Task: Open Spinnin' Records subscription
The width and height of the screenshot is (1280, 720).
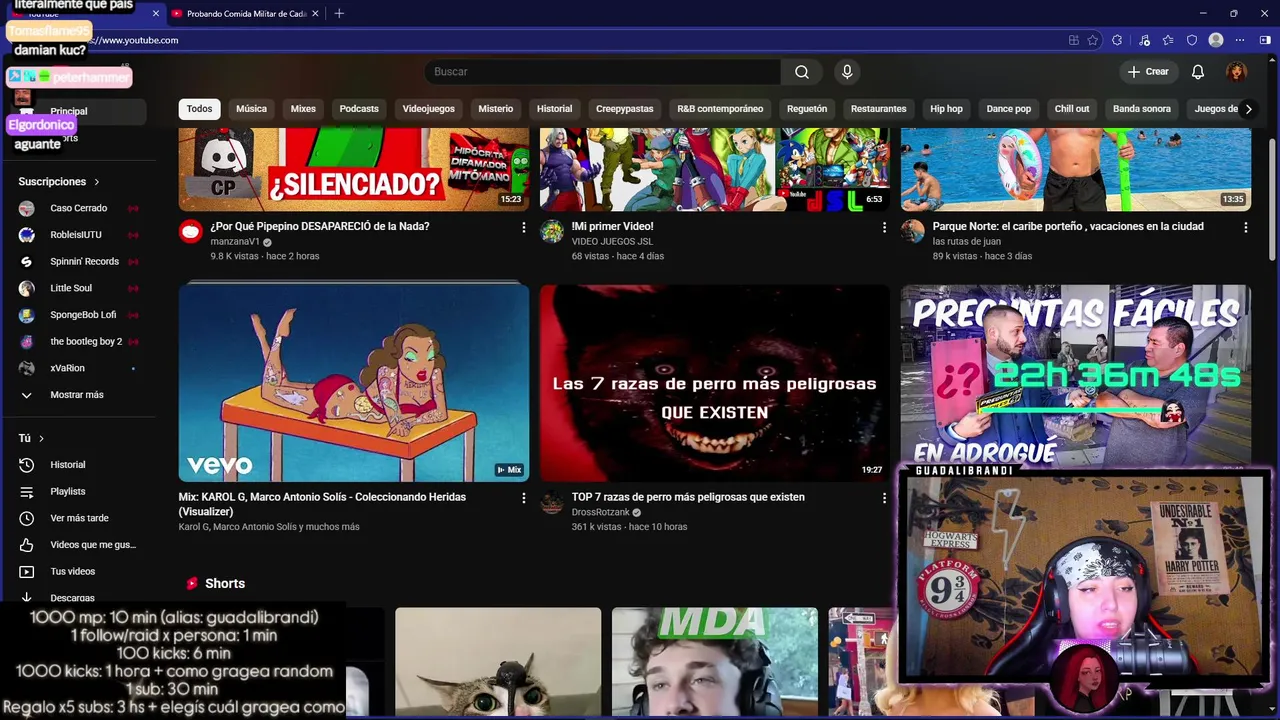Action: click(80, 262)
